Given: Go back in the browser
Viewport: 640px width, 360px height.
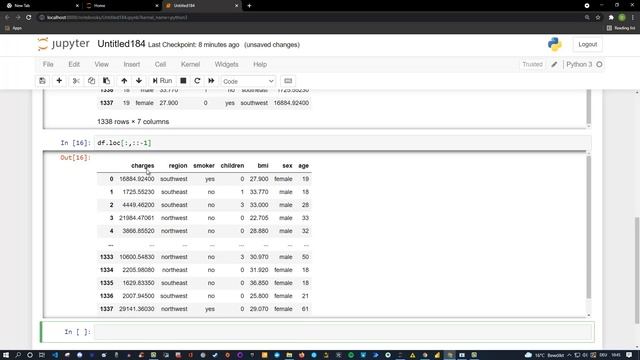Looking at the screenshot, I should tap(7, 18).
